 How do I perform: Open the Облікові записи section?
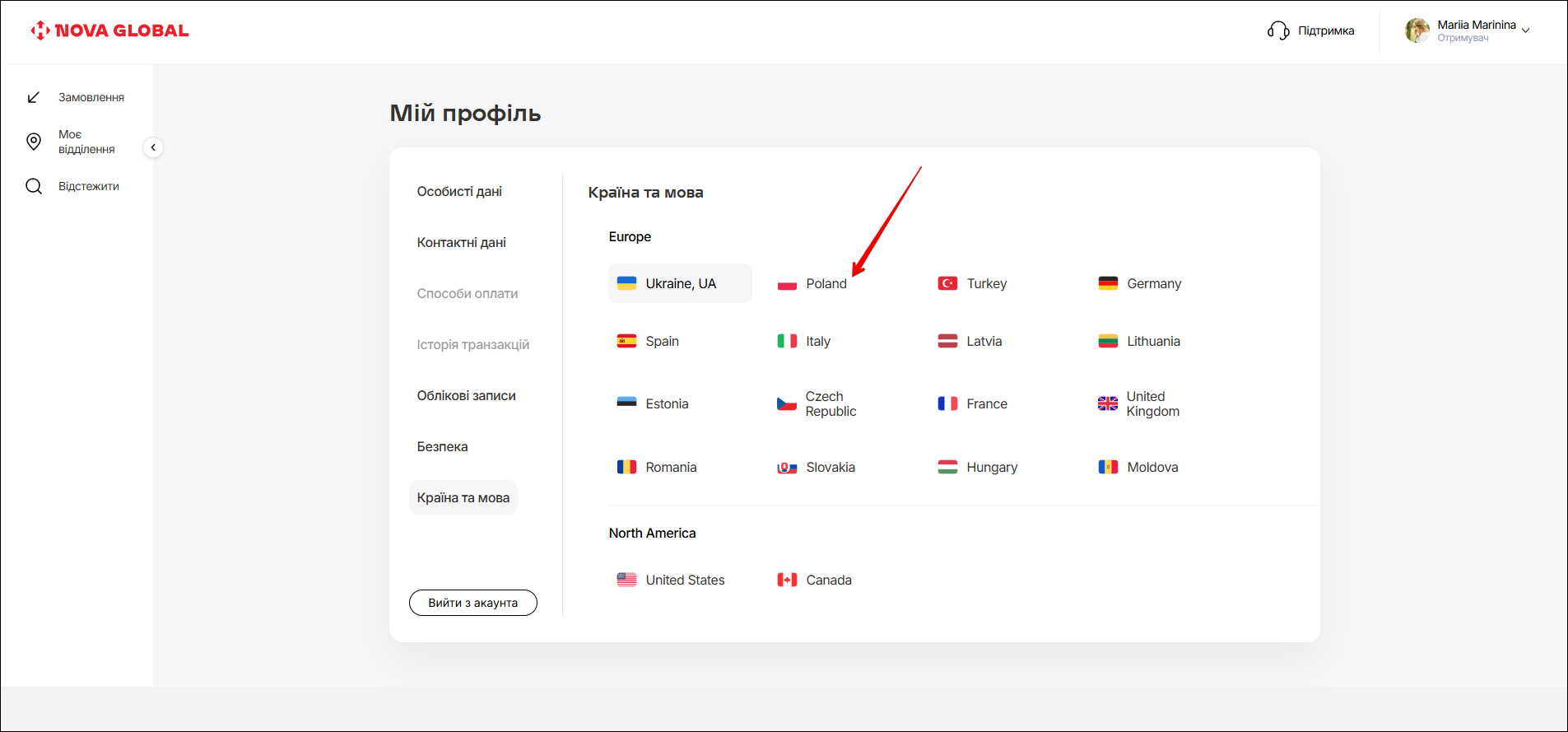click(x=466, y=396)
